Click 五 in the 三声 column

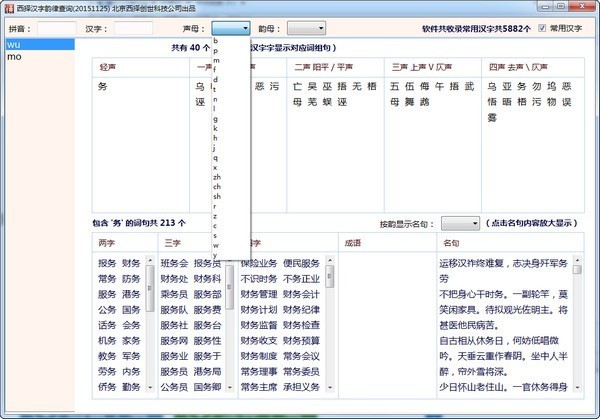pos(395,86)
